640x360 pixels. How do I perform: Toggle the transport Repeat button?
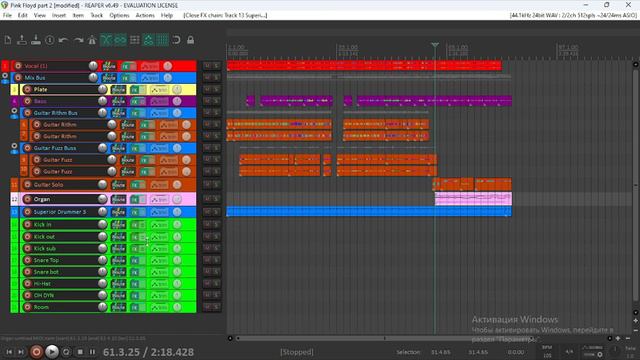[66, 352]
